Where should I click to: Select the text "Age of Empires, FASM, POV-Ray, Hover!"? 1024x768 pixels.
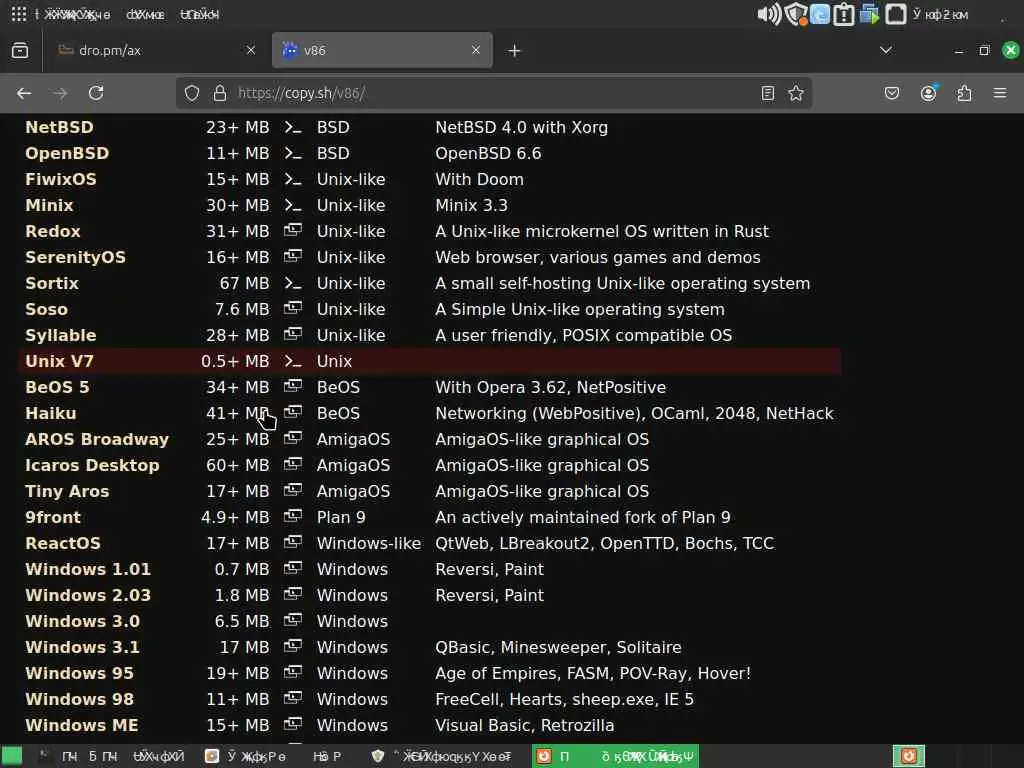(593, 673)
